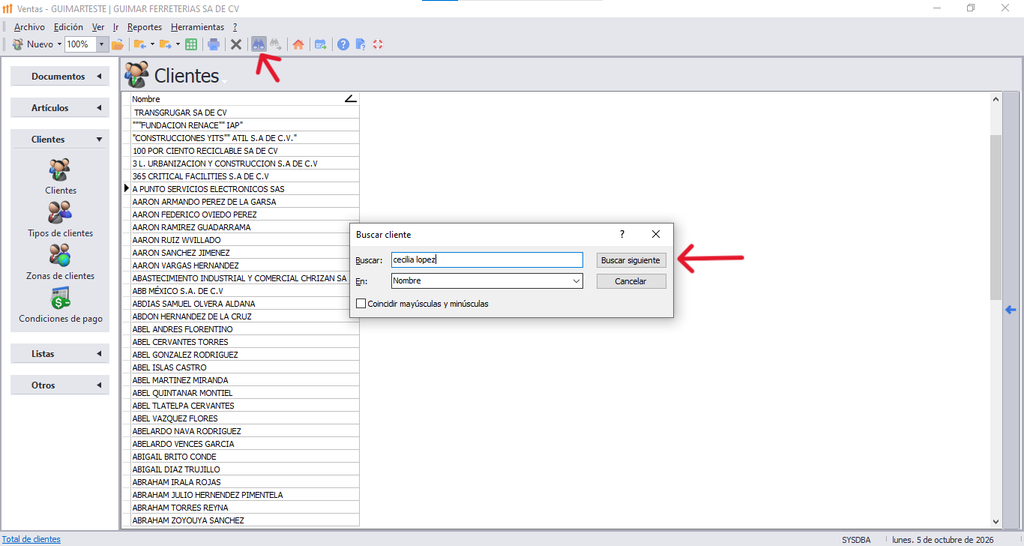
Task: Click the green spreadsheet export icon
Action: [191, 44]
